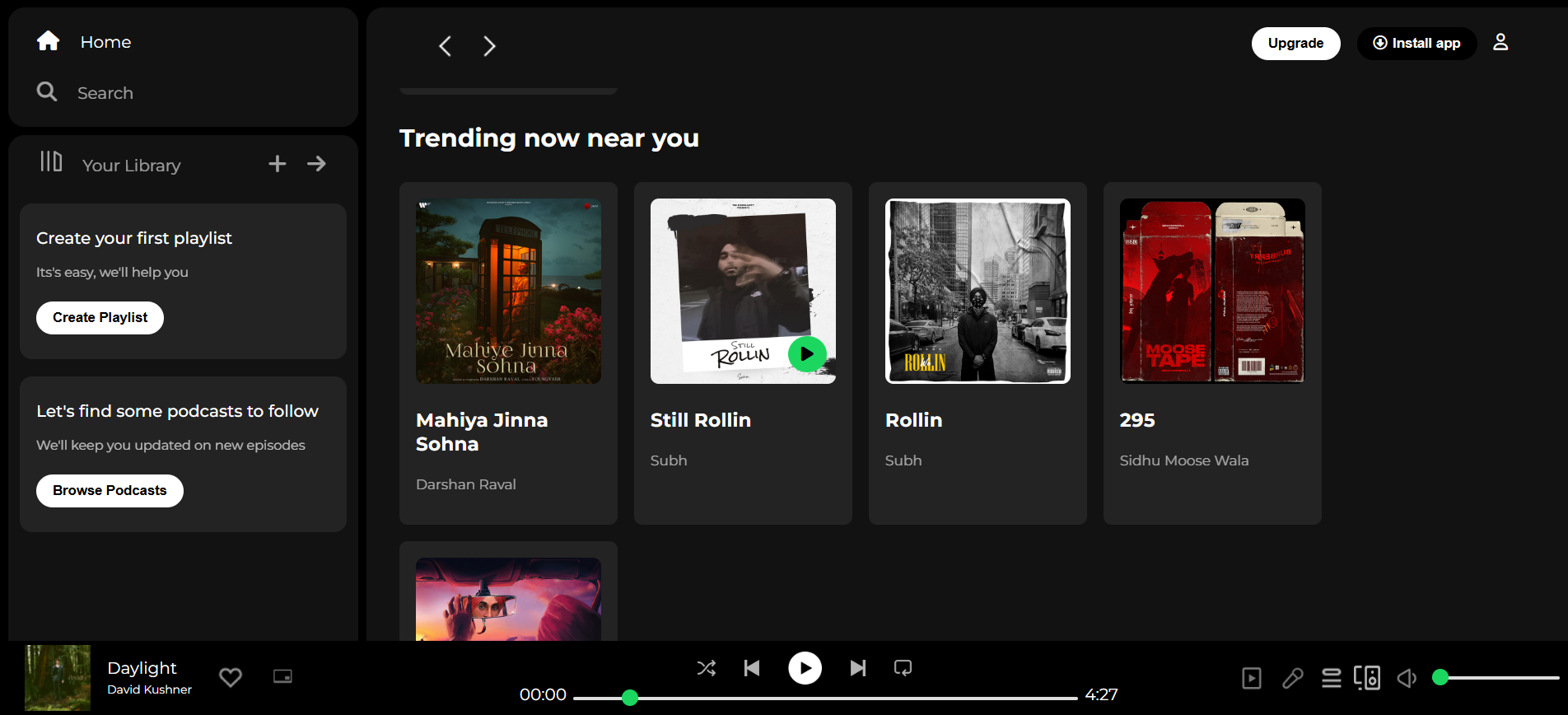Seek using the playback progress bar
The height and width of the screenshot is (715, 1568).
coord(825,698)
